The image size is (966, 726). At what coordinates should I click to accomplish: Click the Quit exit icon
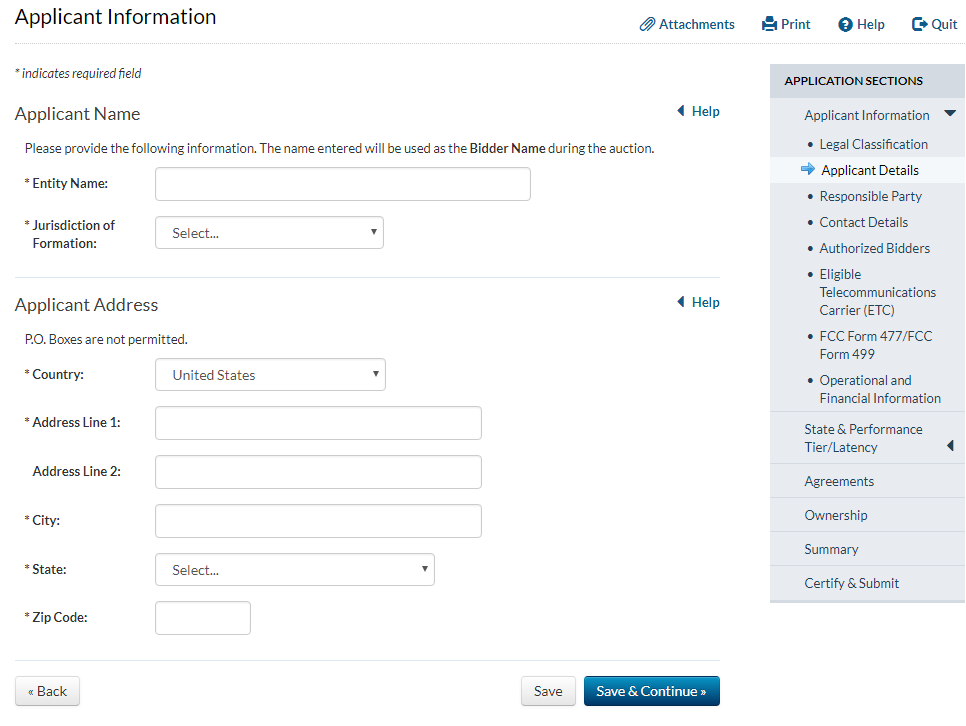(x=920, y=25)
